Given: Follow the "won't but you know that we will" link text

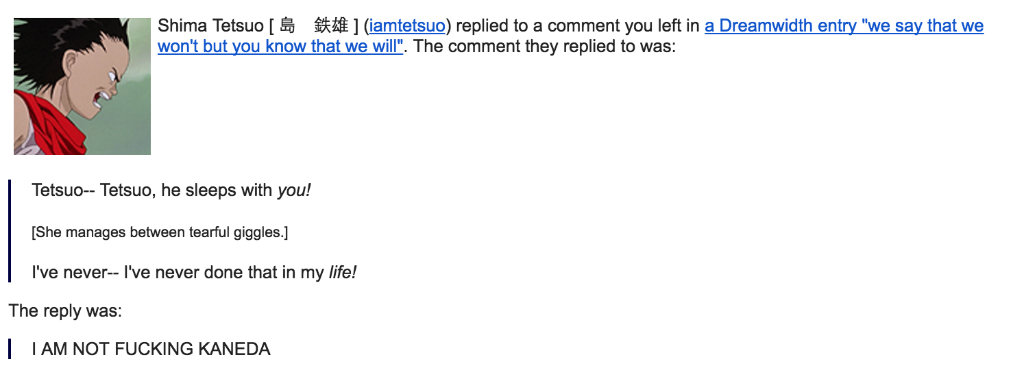Looking at the screenshot, I should [x=281, y=48].
